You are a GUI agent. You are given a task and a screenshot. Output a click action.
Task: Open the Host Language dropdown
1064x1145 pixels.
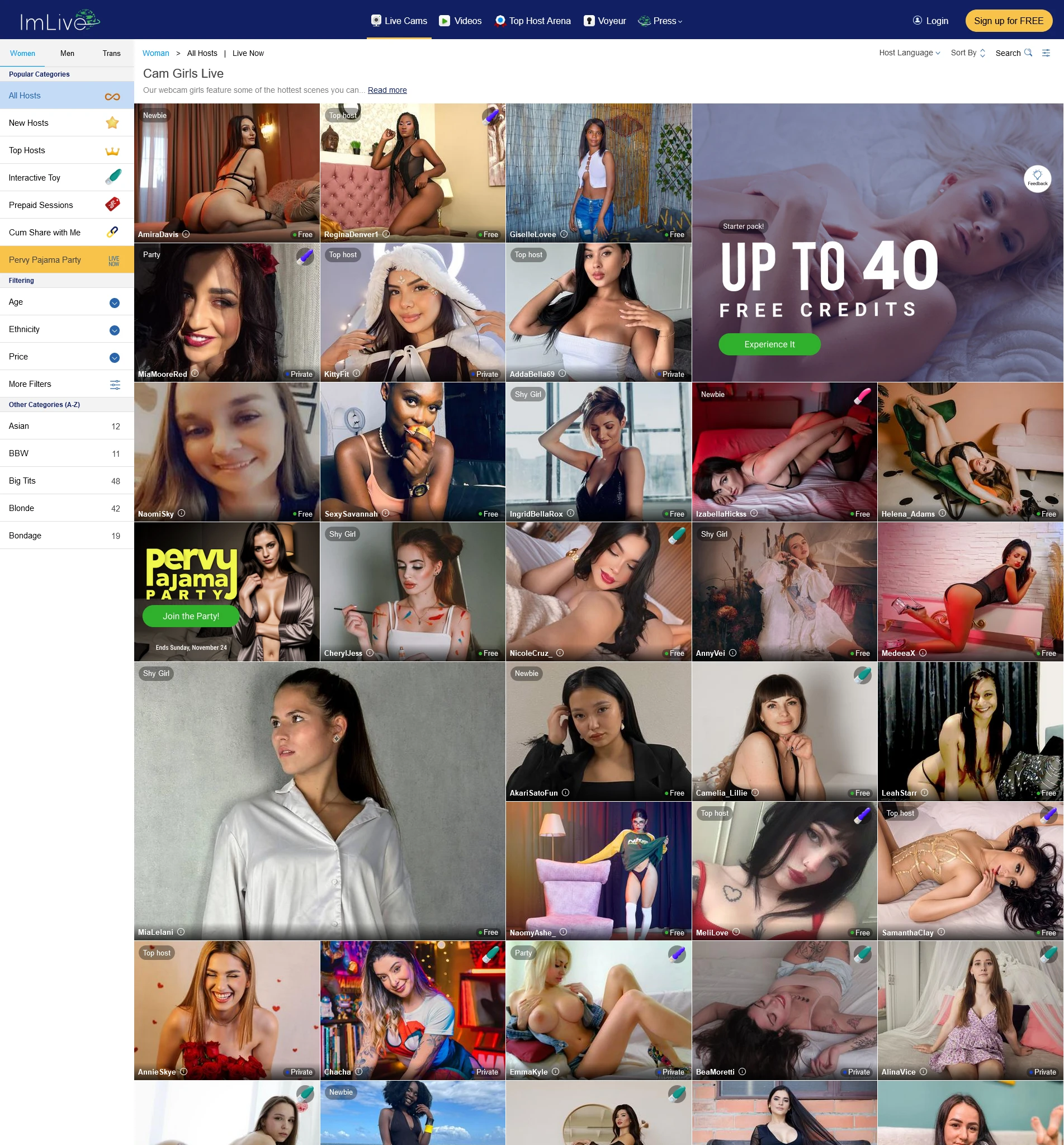909,53
